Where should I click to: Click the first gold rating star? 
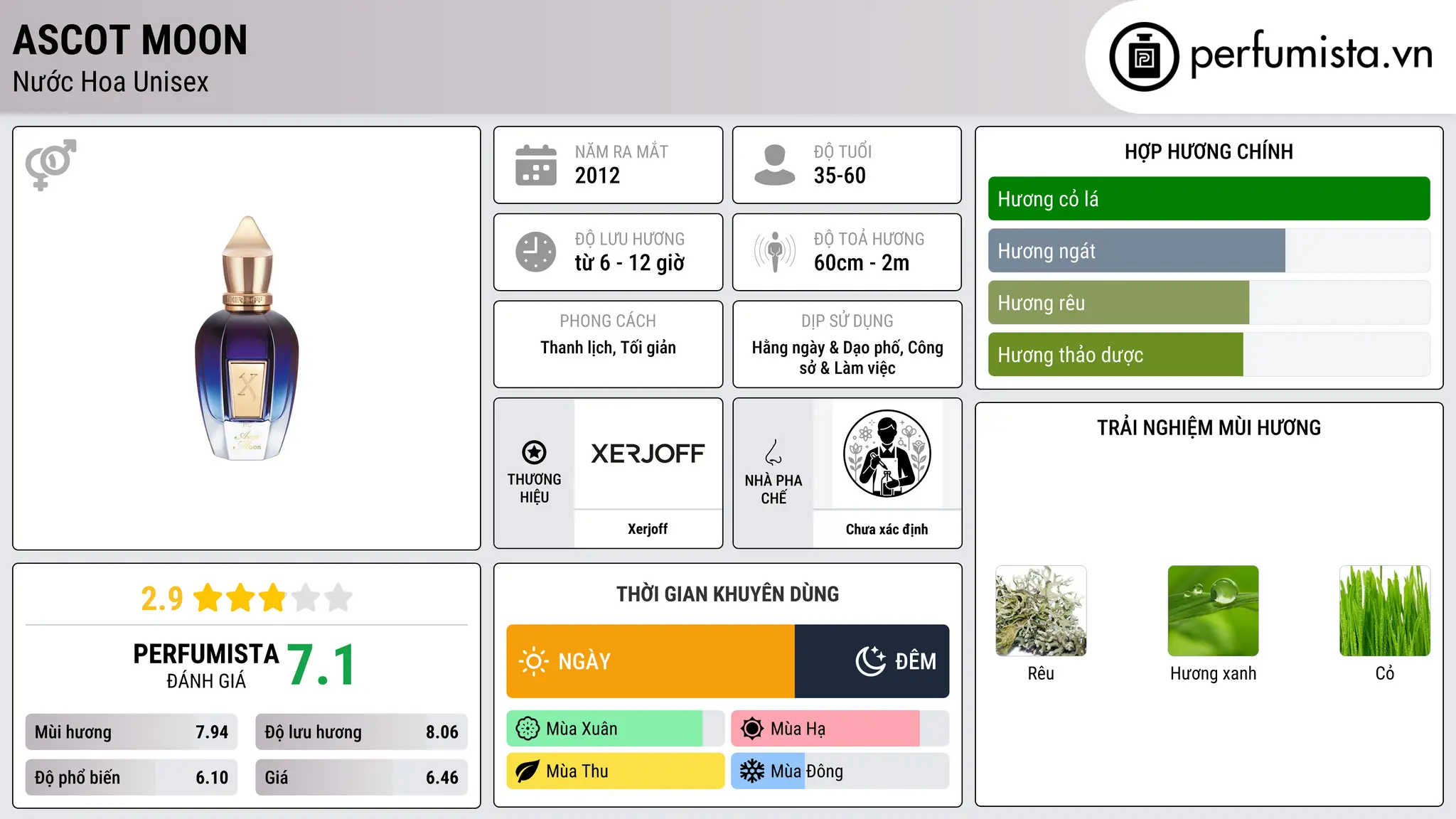(x=208, y=598)
